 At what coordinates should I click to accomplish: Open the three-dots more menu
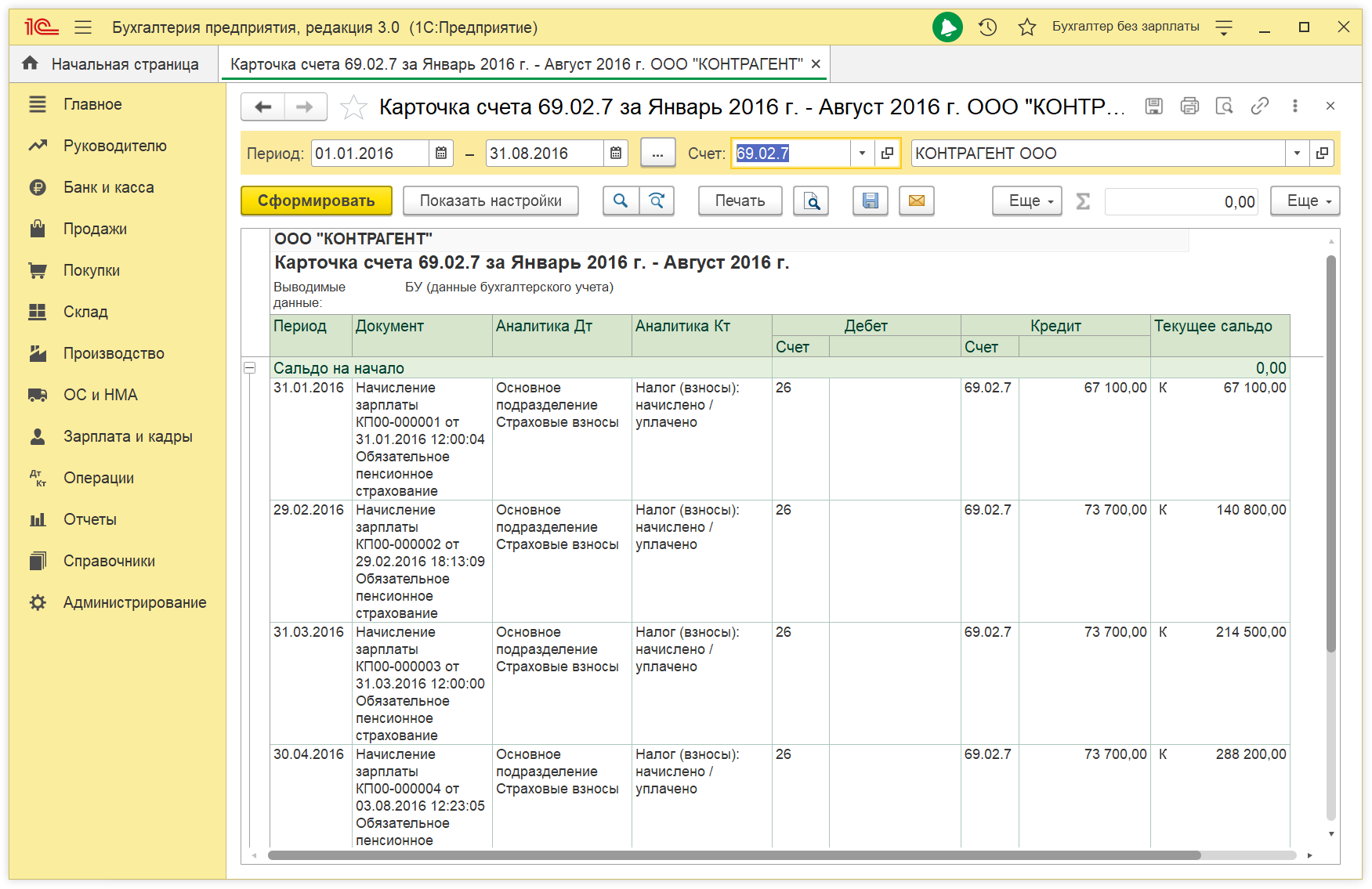[1295, 106]
